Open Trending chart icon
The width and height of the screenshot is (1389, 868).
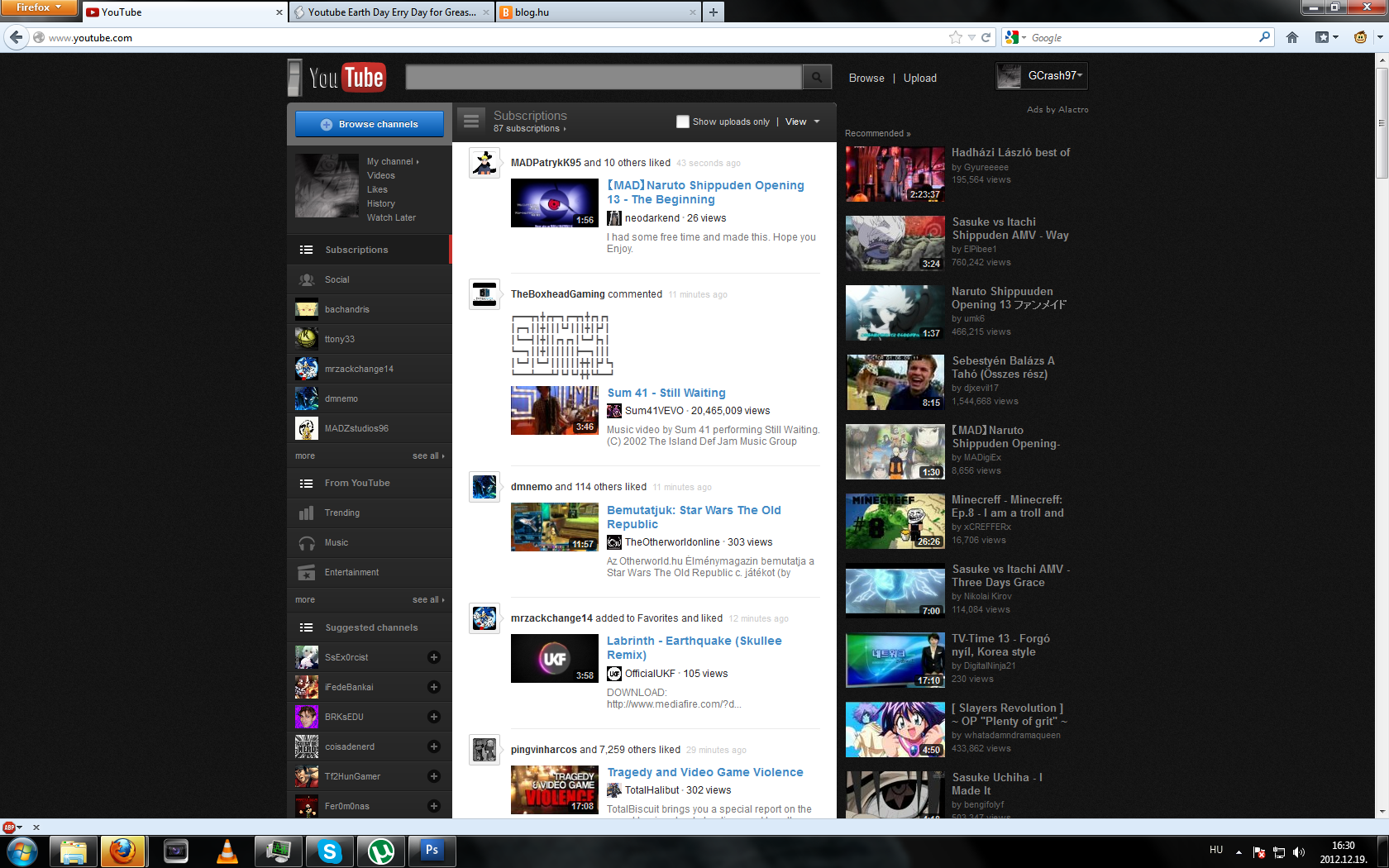click(x=307, y=513)
